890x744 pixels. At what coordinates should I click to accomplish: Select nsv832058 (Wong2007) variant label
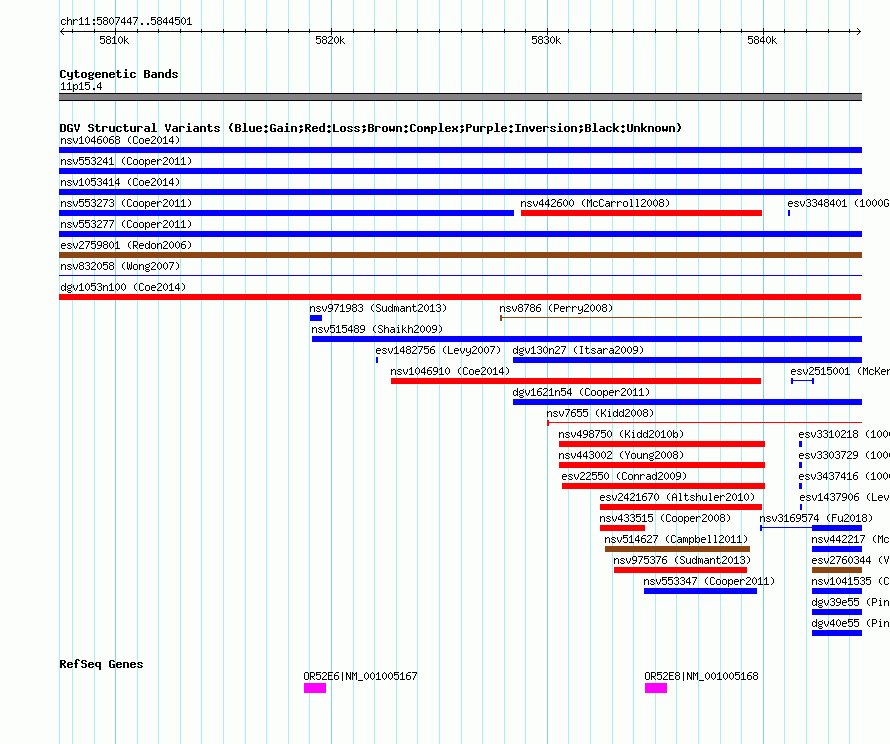click(120, 266)
